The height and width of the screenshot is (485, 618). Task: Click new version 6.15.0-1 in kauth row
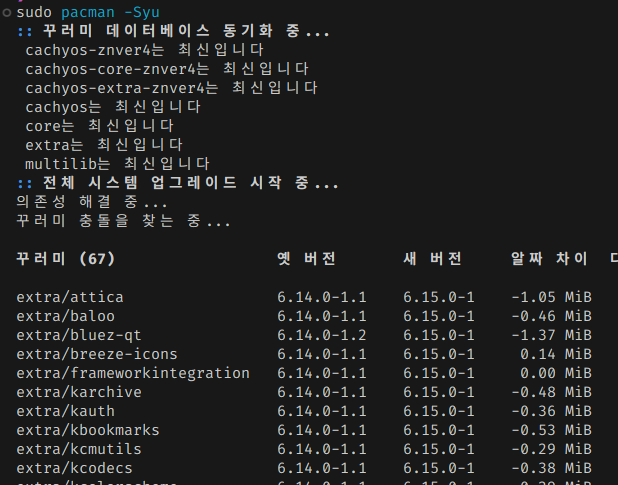(x=439, y=411)
